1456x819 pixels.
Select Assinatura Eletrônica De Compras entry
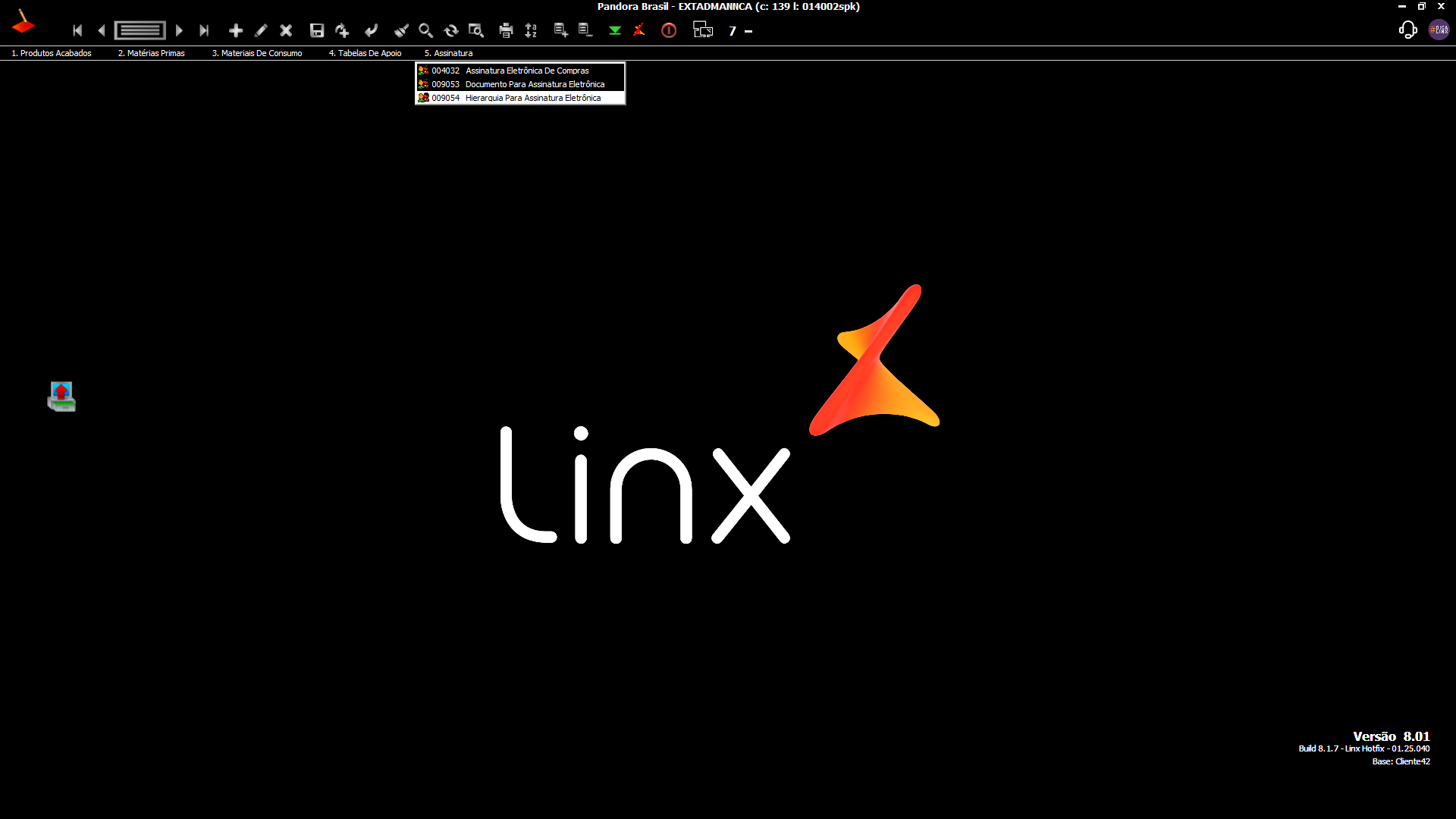click(x=526, y=71)
